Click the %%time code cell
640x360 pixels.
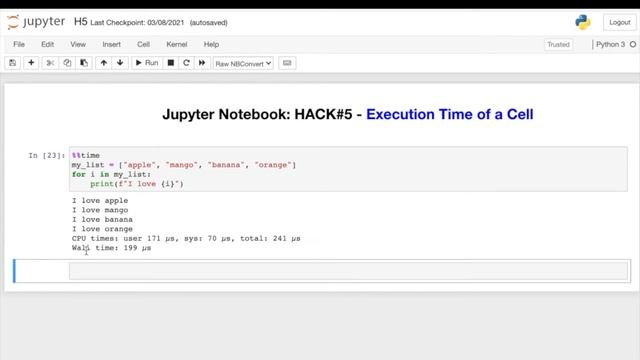348,169
